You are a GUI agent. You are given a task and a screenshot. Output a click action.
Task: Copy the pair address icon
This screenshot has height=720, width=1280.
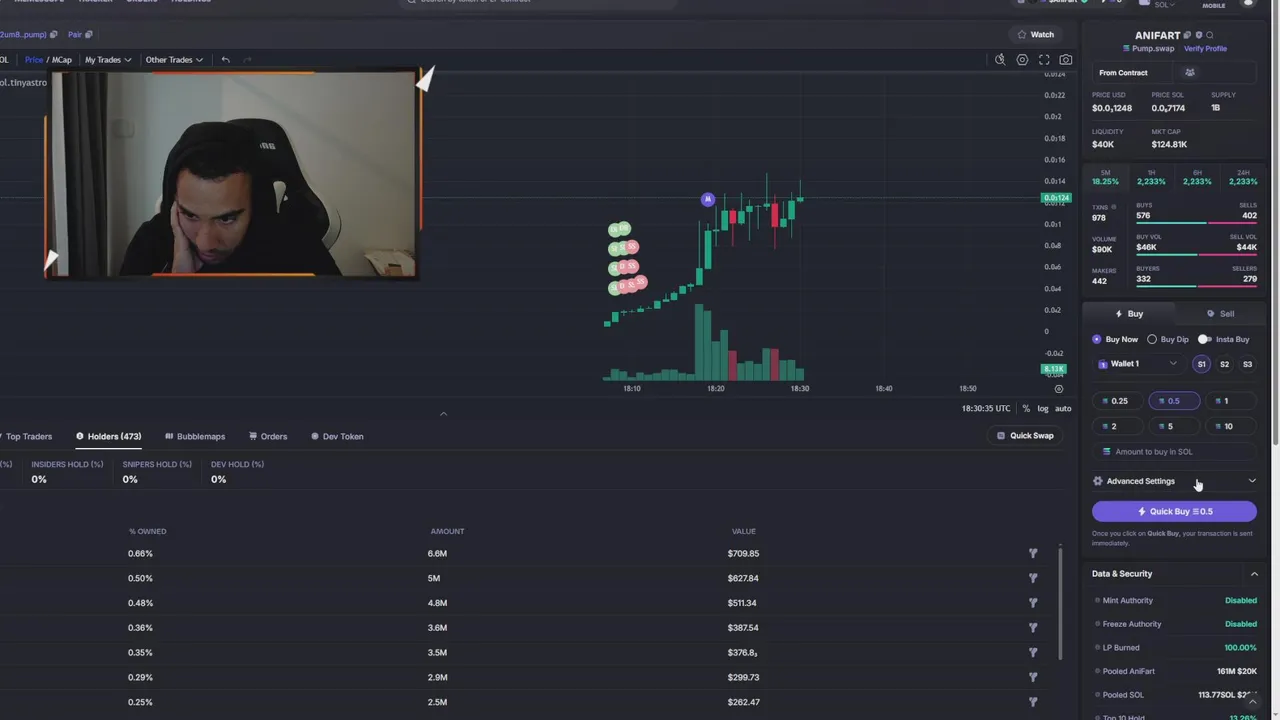tap(89, 35)
